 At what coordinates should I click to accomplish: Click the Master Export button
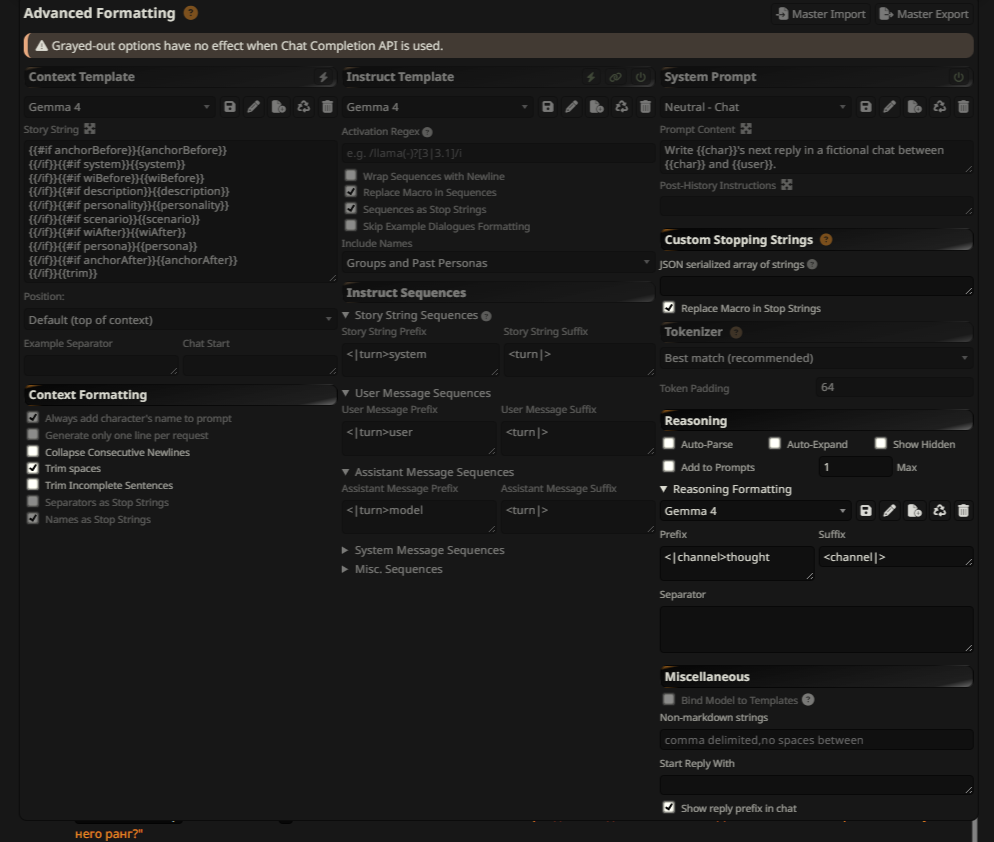coord(924,14)
